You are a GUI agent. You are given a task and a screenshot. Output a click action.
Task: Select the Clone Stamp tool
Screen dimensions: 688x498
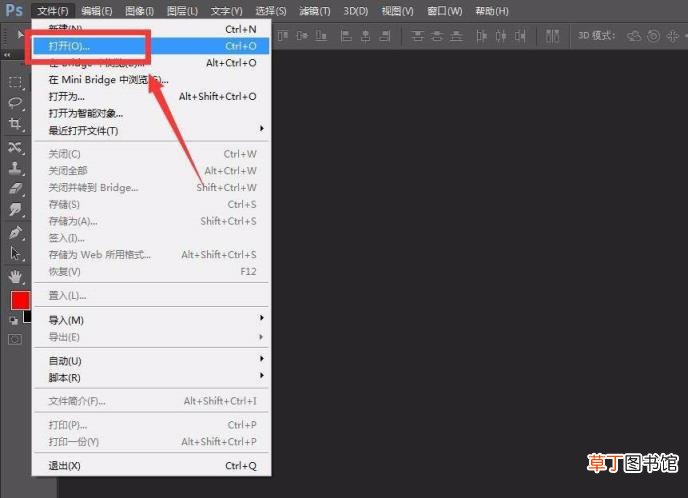pyautogui.click(x=16, y=168)
